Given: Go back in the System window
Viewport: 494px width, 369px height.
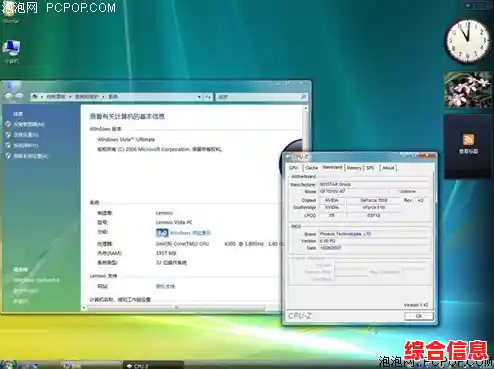Looking at the screenshot, I should pyautogui.click(x=8, y=96).
